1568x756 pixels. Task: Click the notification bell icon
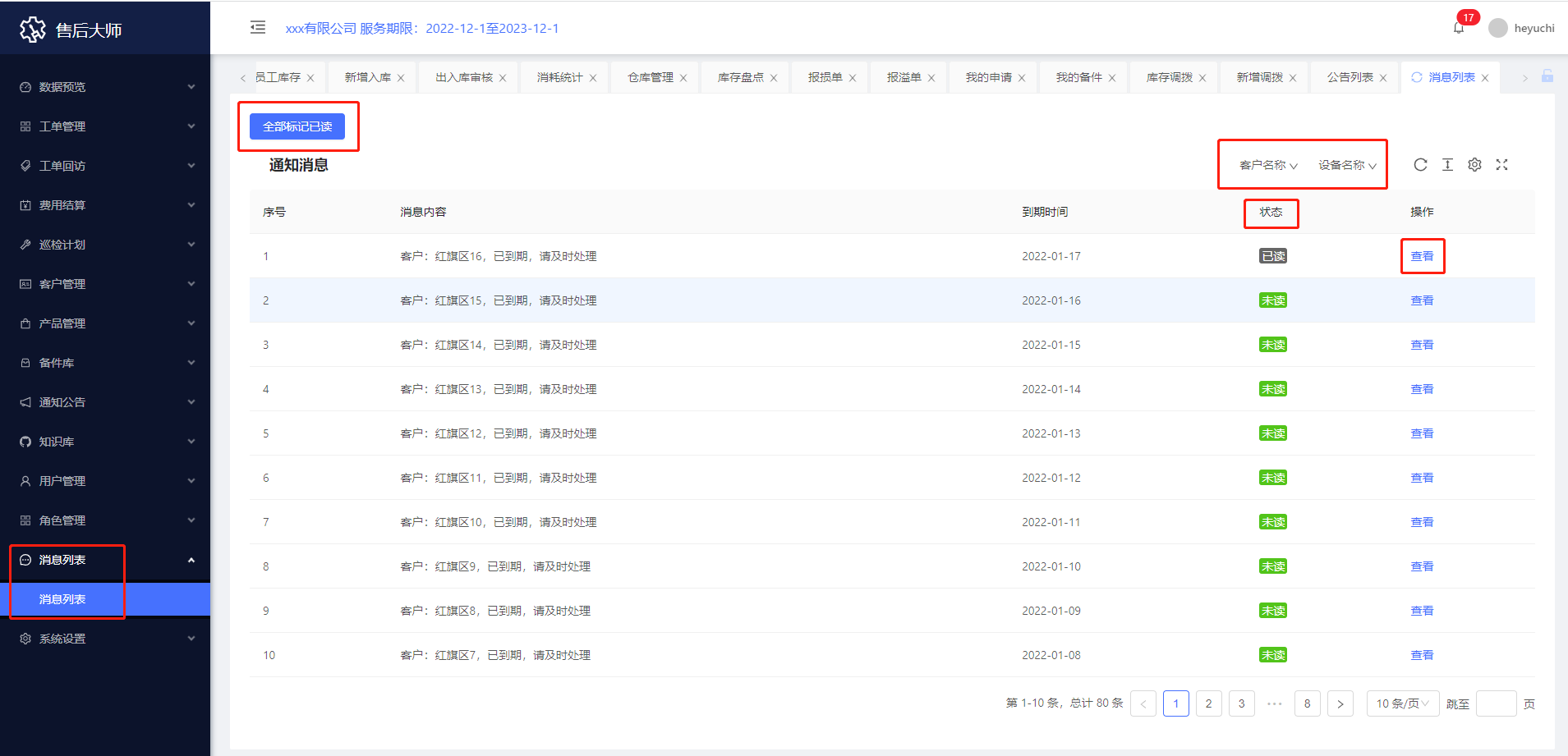click(x=1459, y=28)
